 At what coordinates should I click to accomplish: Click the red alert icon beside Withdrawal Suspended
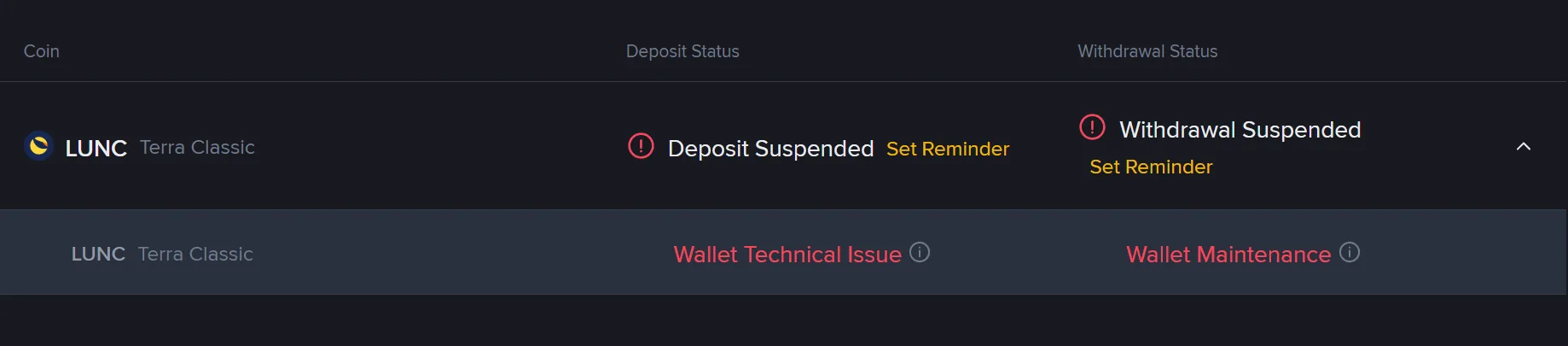click(1092, 127)
